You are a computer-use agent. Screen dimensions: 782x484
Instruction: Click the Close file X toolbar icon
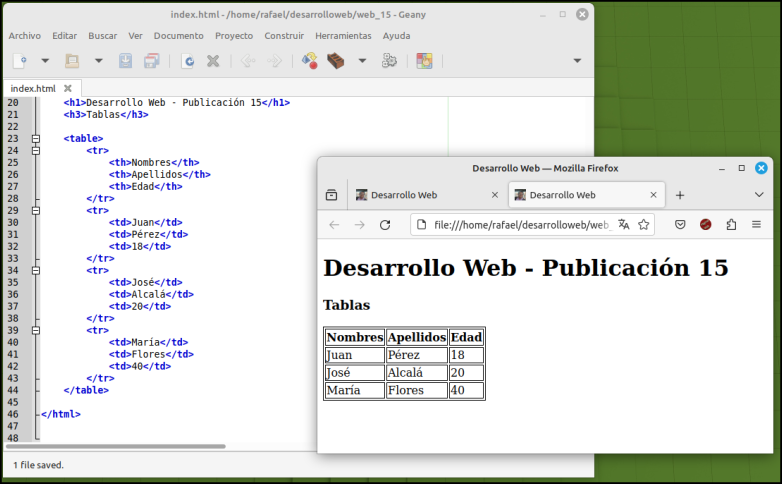click(x=213, y=61)
